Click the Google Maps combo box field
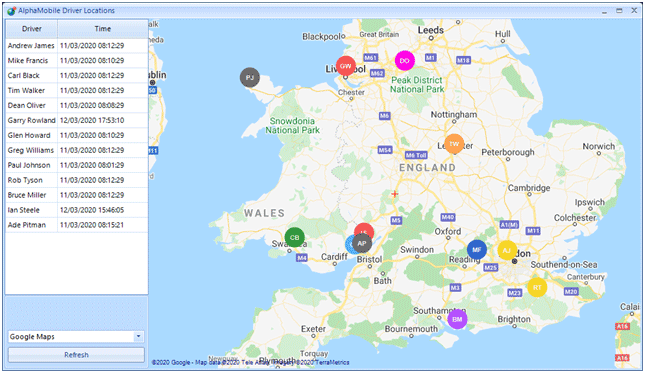The image size is (645, 373). [76, 336]
